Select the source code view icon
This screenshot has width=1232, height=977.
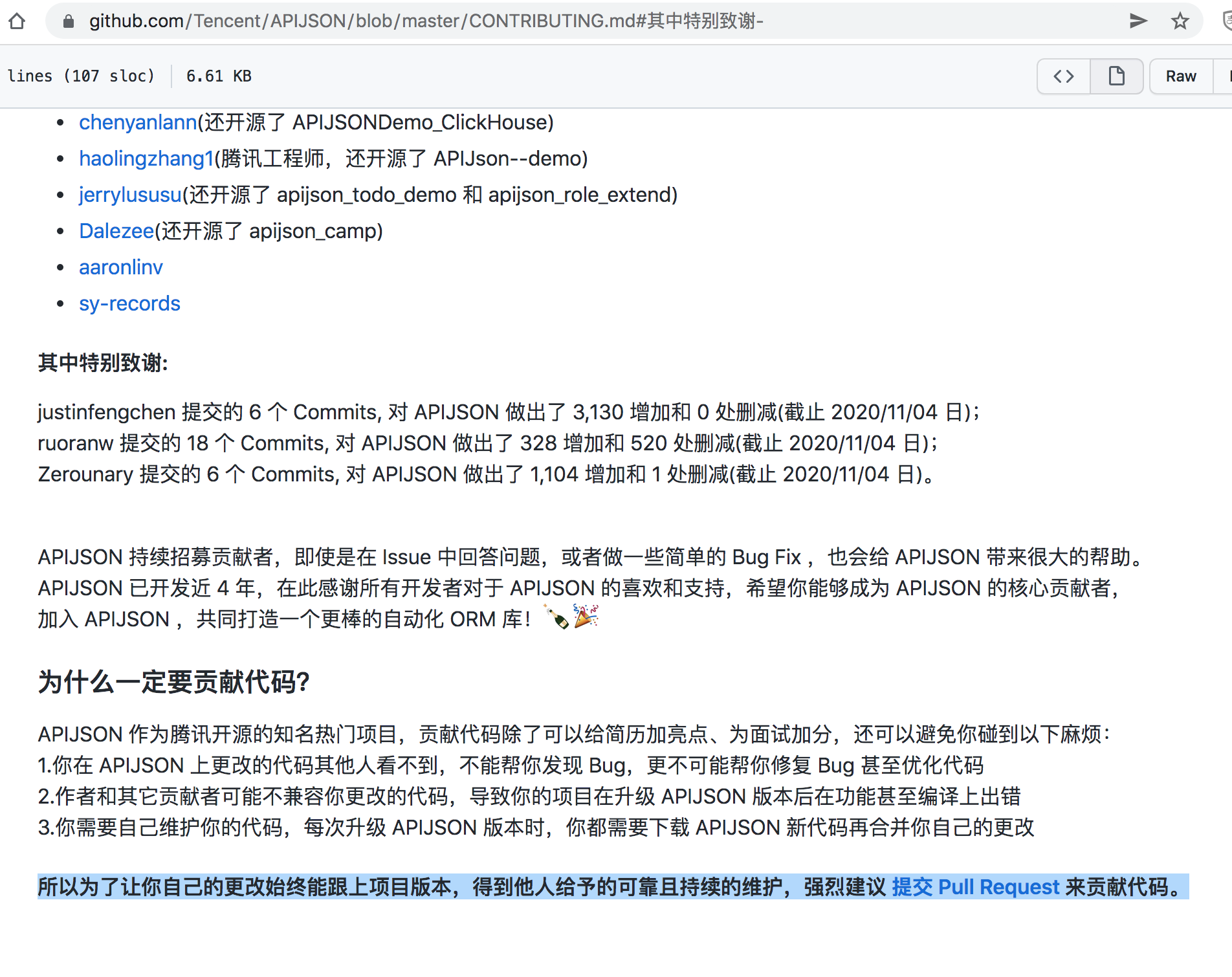click(1062, 76)
